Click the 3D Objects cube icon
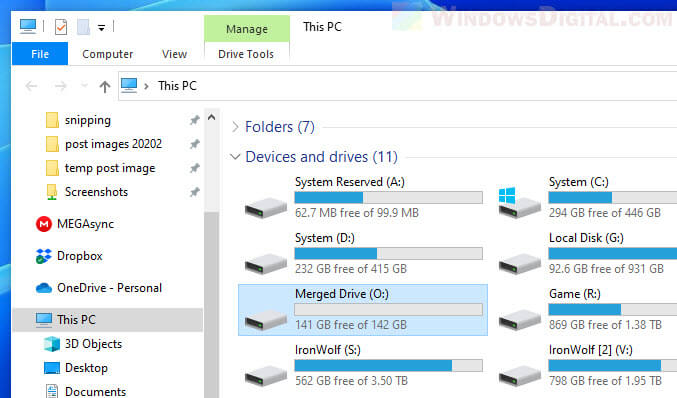 [x=52, y=344]
